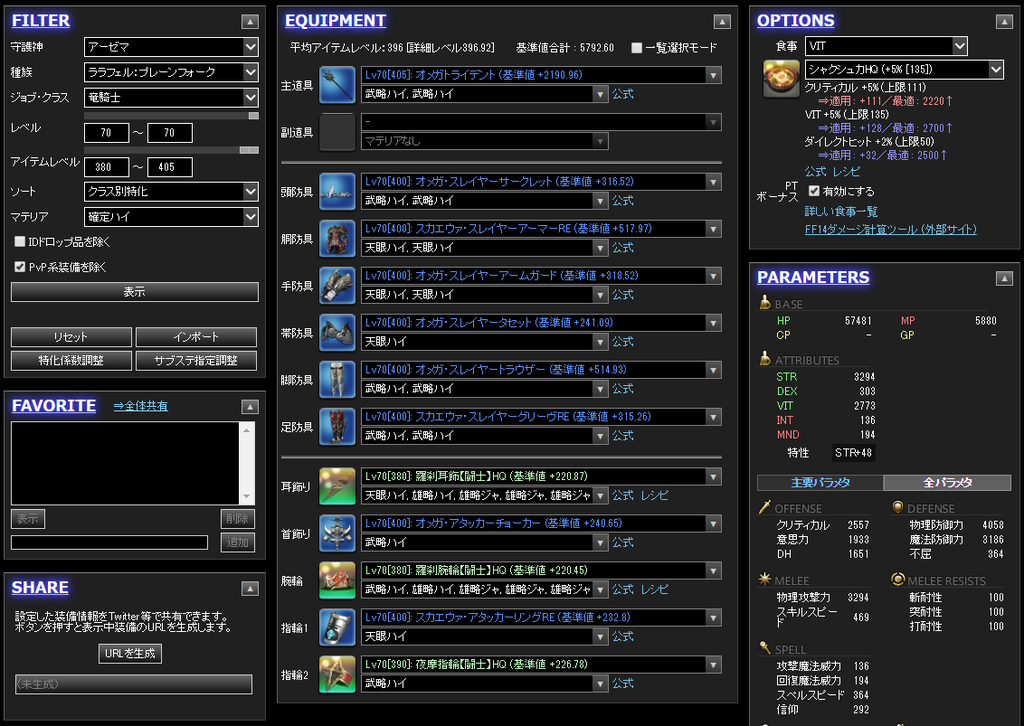The image size is (1024, 726).
Task: Open the ⇒全体共有 link in FAVORITE
Action: [141, 406]
